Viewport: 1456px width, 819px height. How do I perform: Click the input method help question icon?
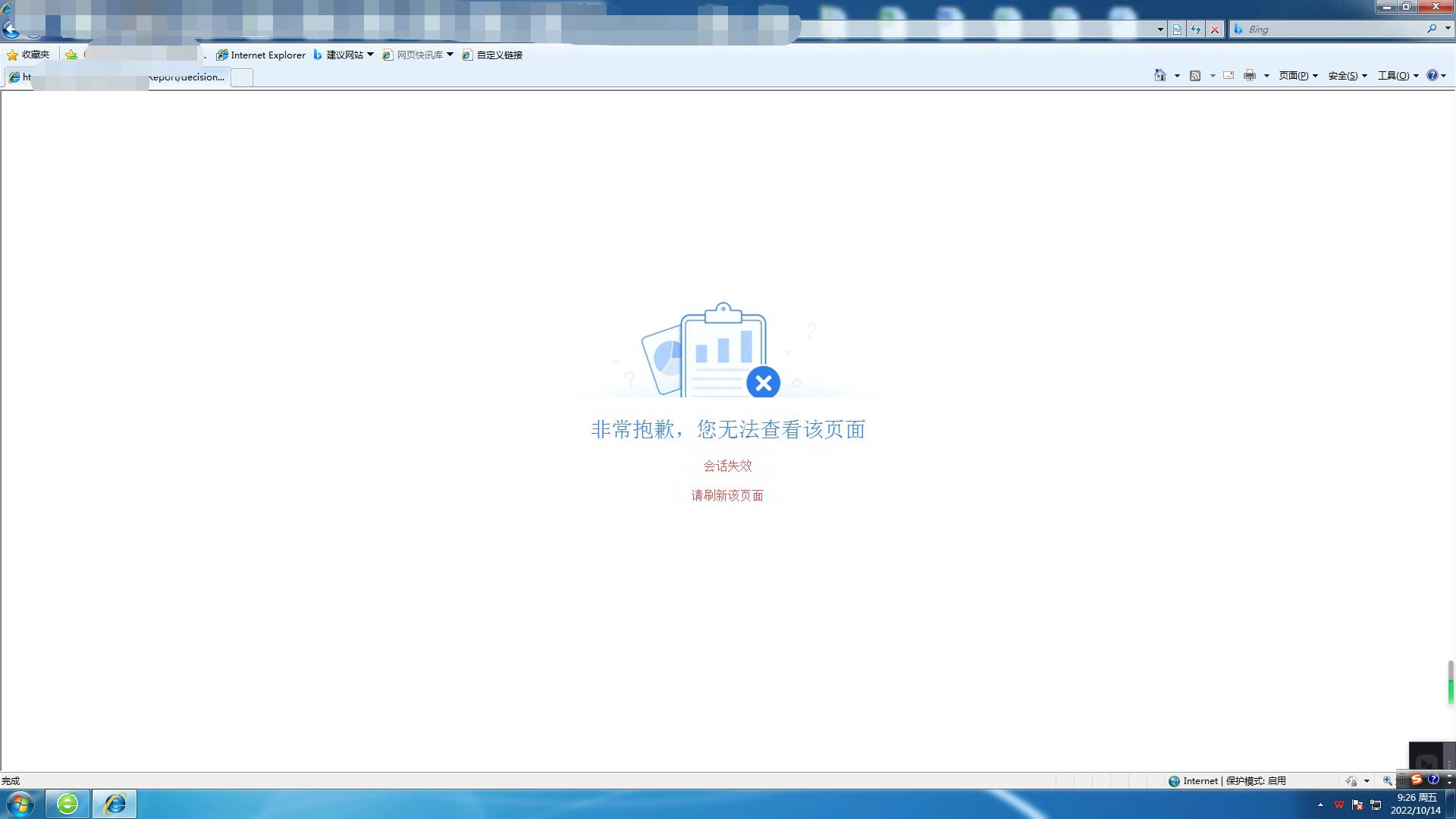coord(1433,780)
